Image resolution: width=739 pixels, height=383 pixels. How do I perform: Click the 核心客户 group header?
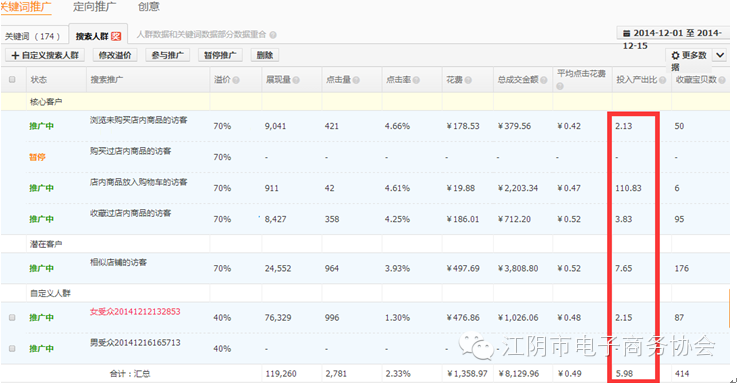46,102
